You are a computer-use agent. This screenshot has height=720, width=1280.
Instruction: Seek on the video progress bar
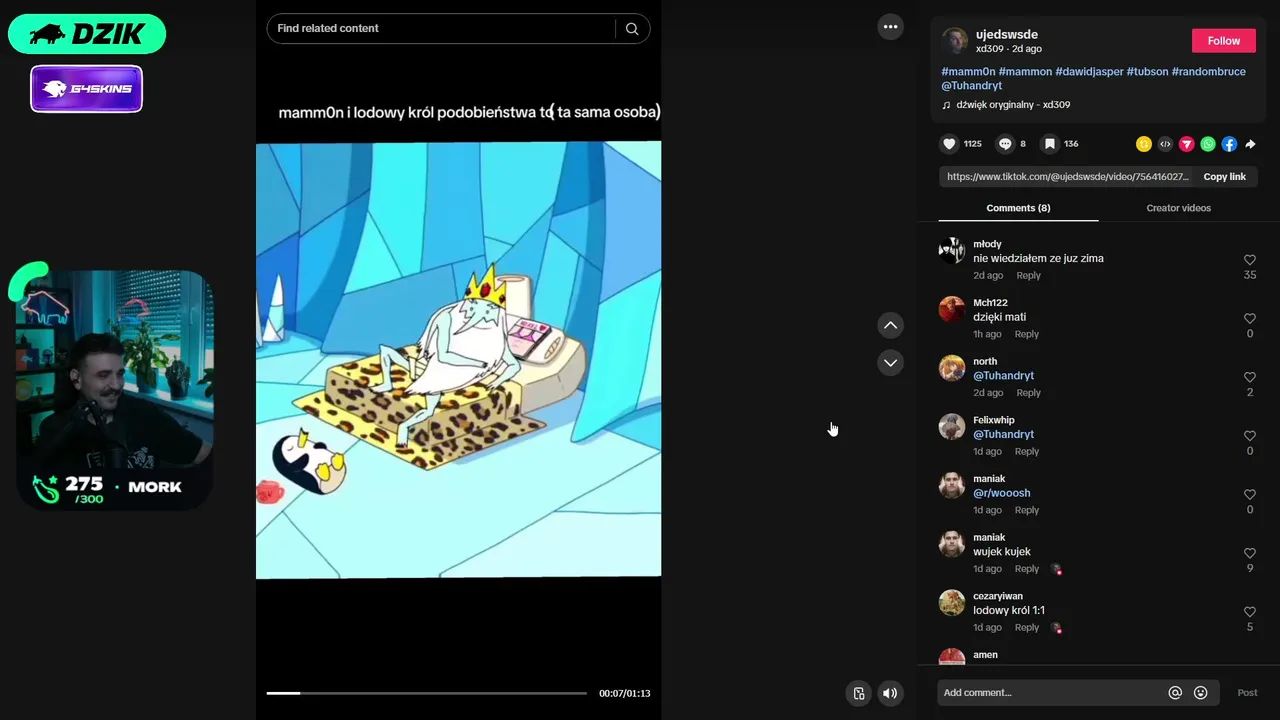click(x=427, y=693)
